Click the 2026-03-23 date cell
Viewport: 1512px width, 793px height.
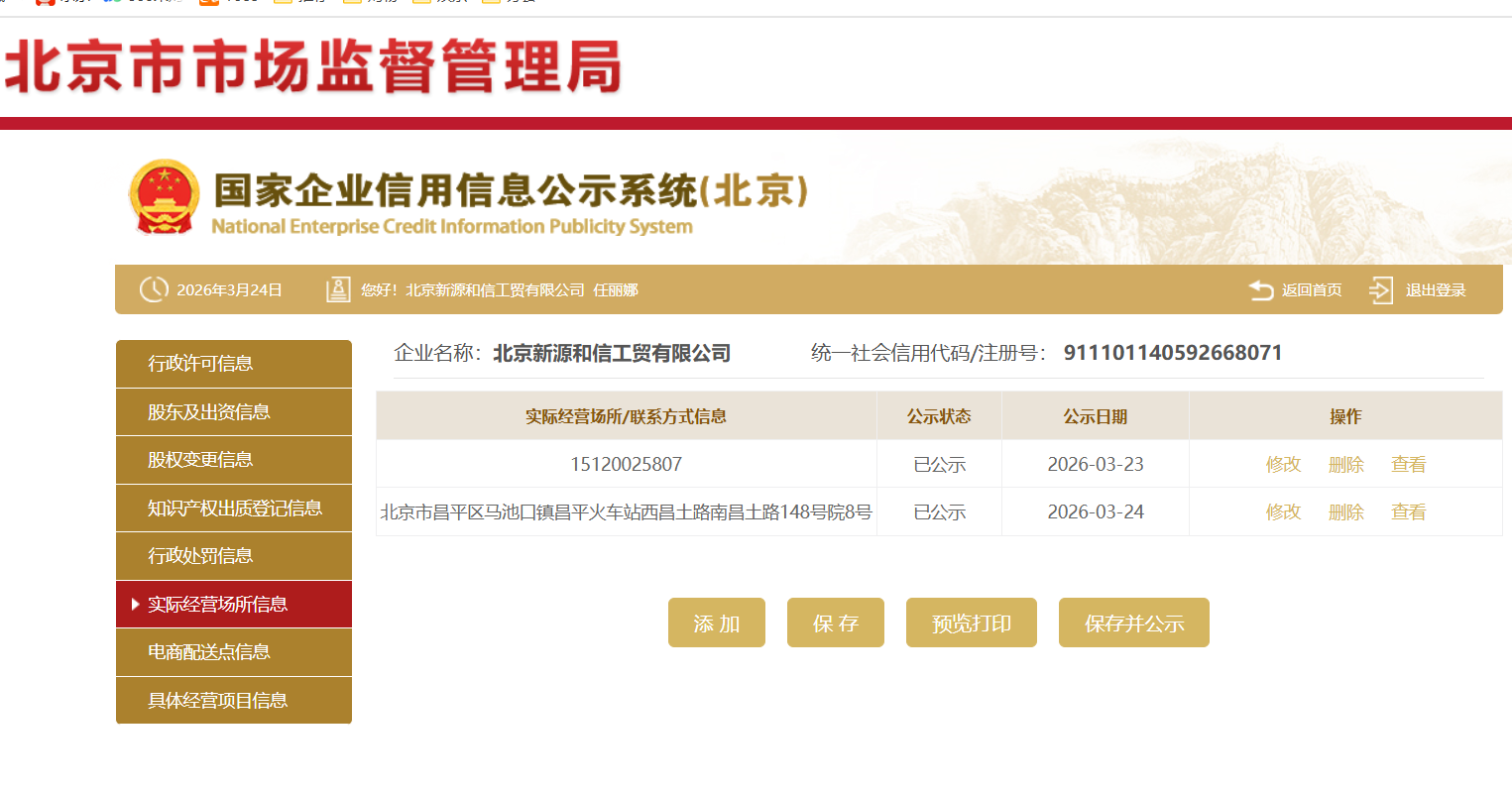(1096, 464)
